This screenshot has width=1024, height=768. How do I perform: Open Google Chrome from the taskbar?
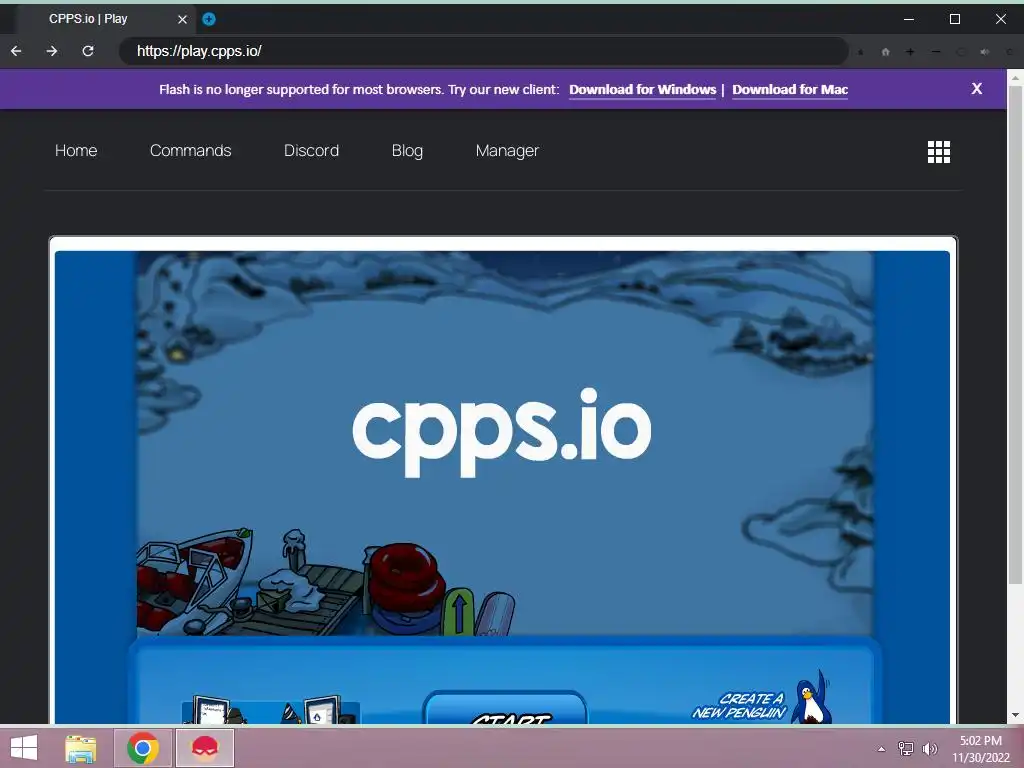pyautogui.click(x=143, y=748)
